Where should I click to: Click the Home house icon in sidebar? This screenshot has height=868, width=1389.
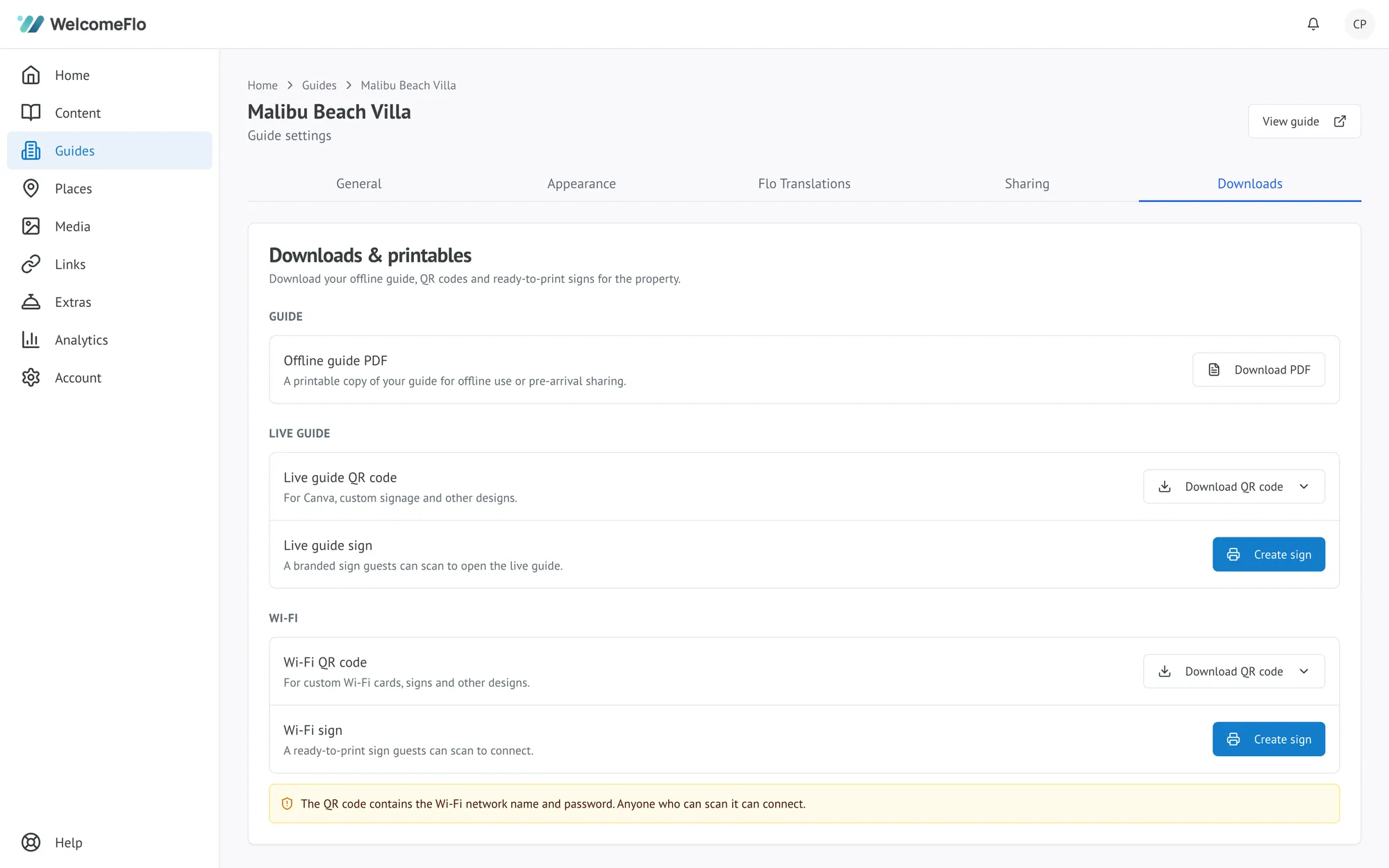pyautogui.click(x=31, y=75)
